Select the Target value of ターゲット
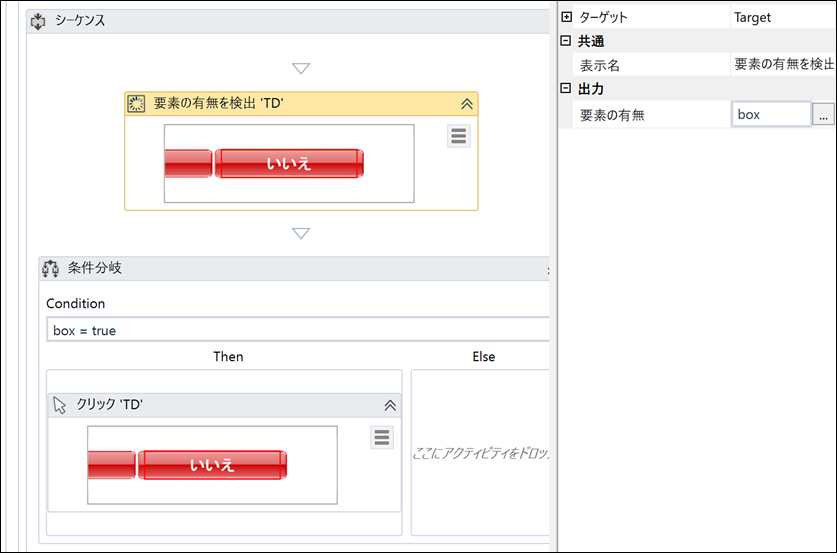The height and width of the screenshot is (553, 837). (752, 18)
